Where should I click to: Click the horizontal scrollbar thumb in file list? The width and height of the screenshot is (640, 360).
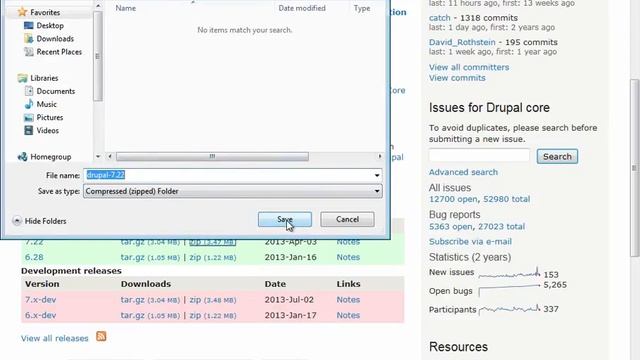212,156
